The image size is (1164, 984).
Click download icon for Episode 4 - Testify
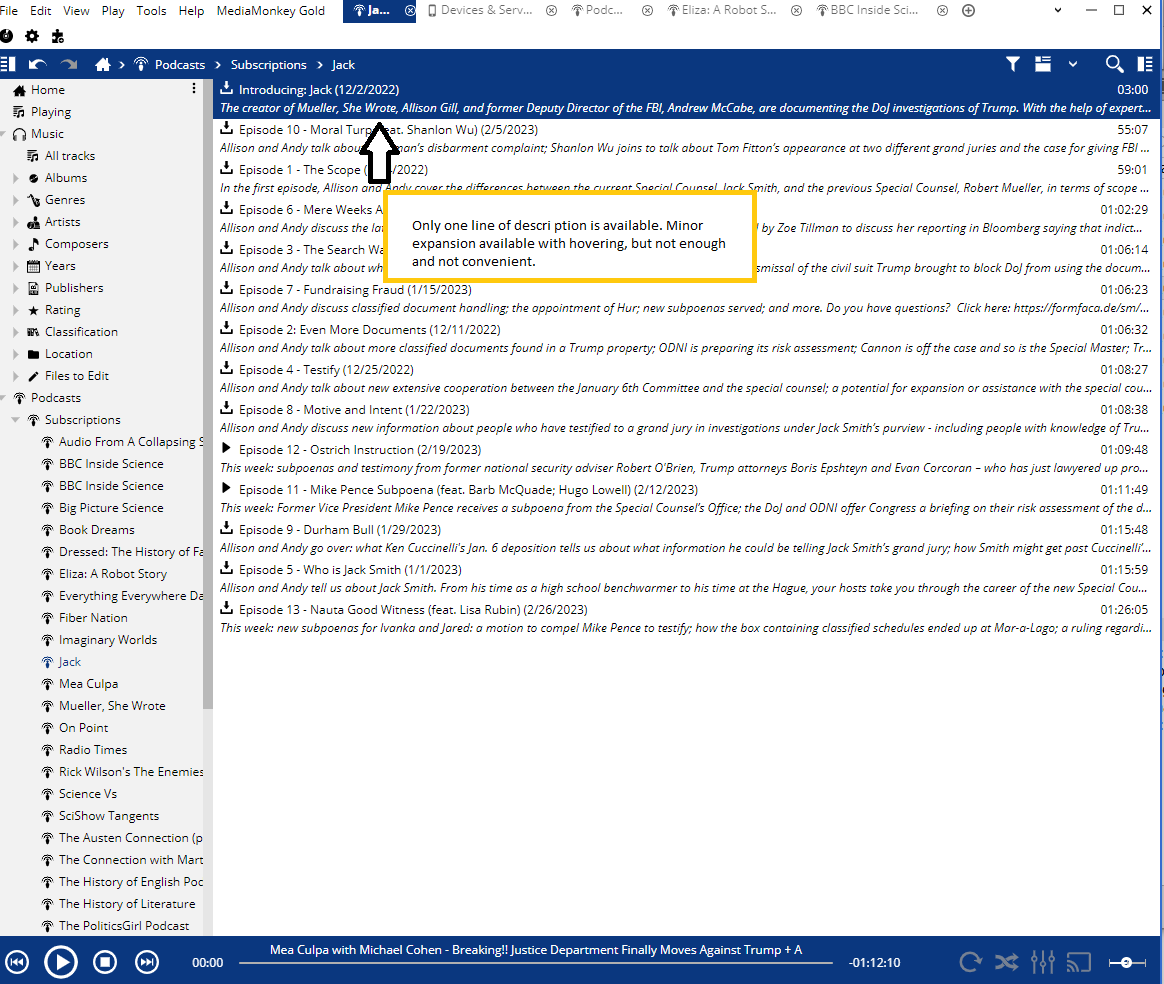click(226, 368)
